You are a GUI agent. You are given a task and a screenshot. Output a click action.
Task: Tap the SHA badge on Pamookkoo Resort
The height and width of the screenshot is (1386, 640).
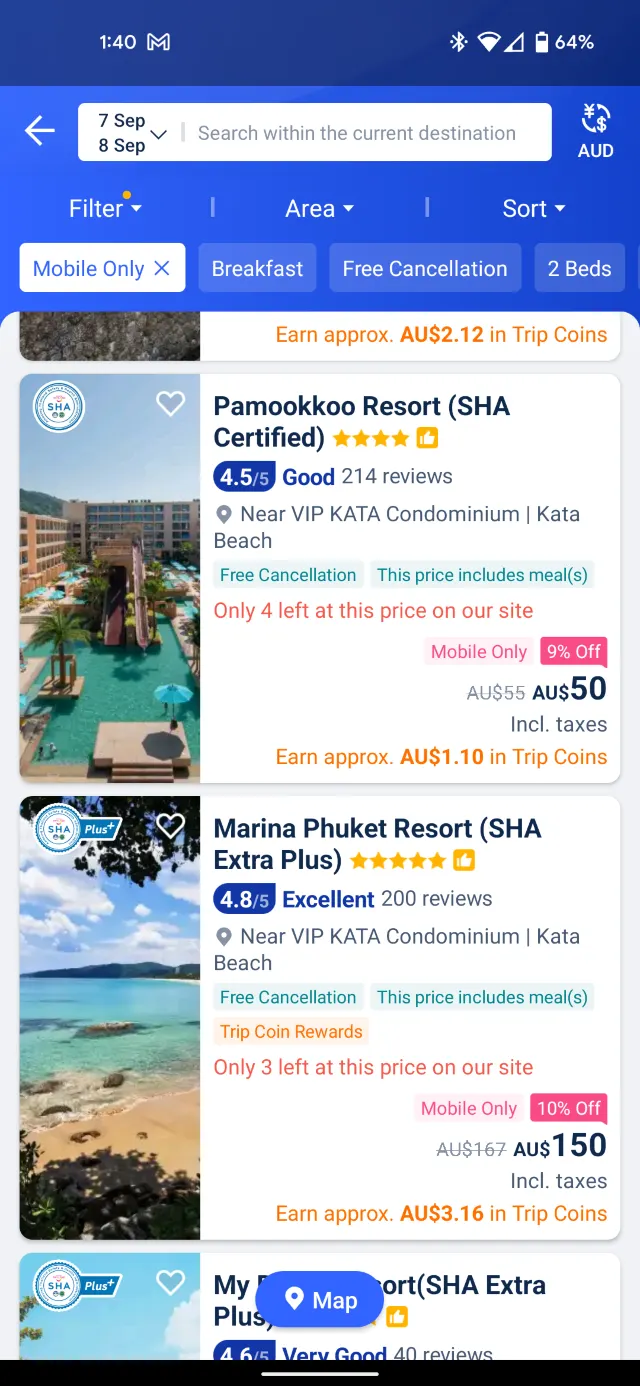(x=59, y=406)
